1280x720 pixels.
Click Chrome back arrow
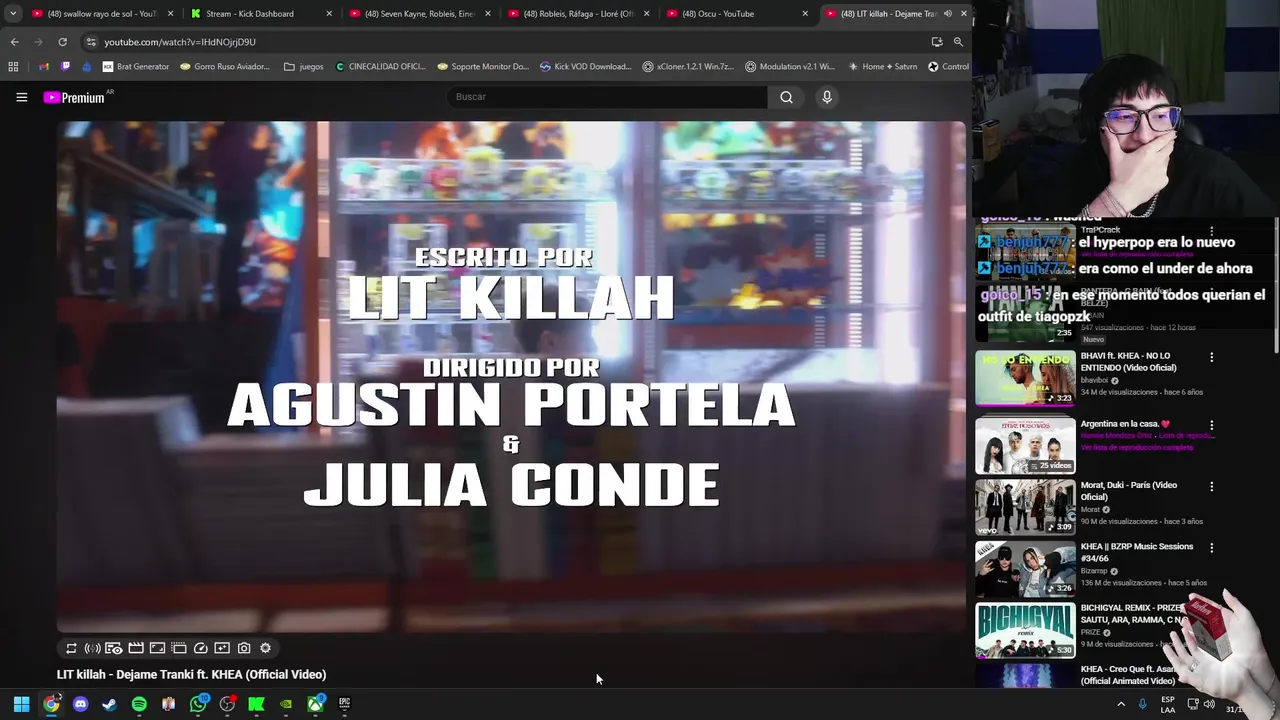point(14,42)
